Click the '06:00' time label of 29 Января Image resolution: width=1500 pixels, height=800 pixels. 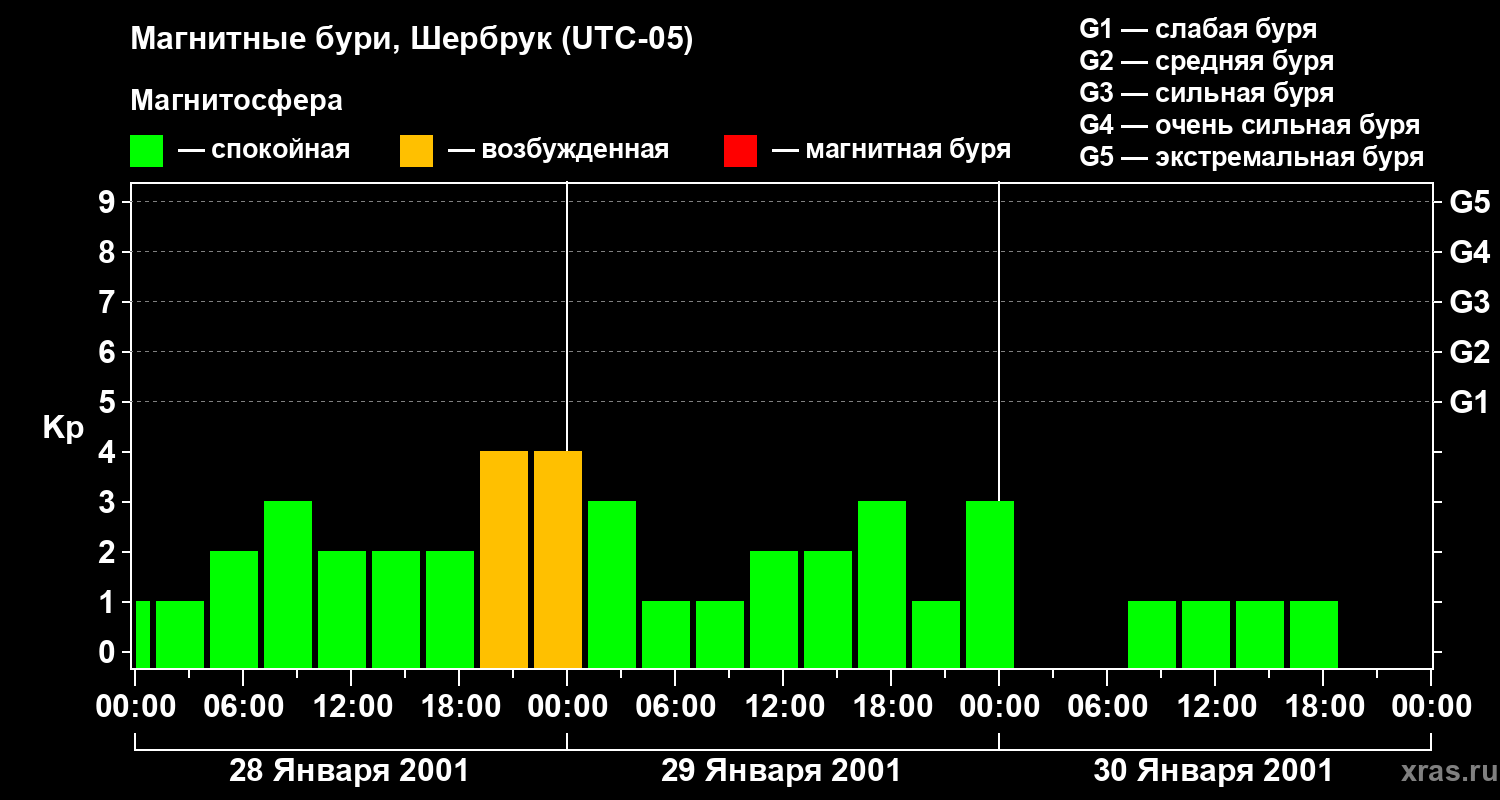click(x=674, y=707)
